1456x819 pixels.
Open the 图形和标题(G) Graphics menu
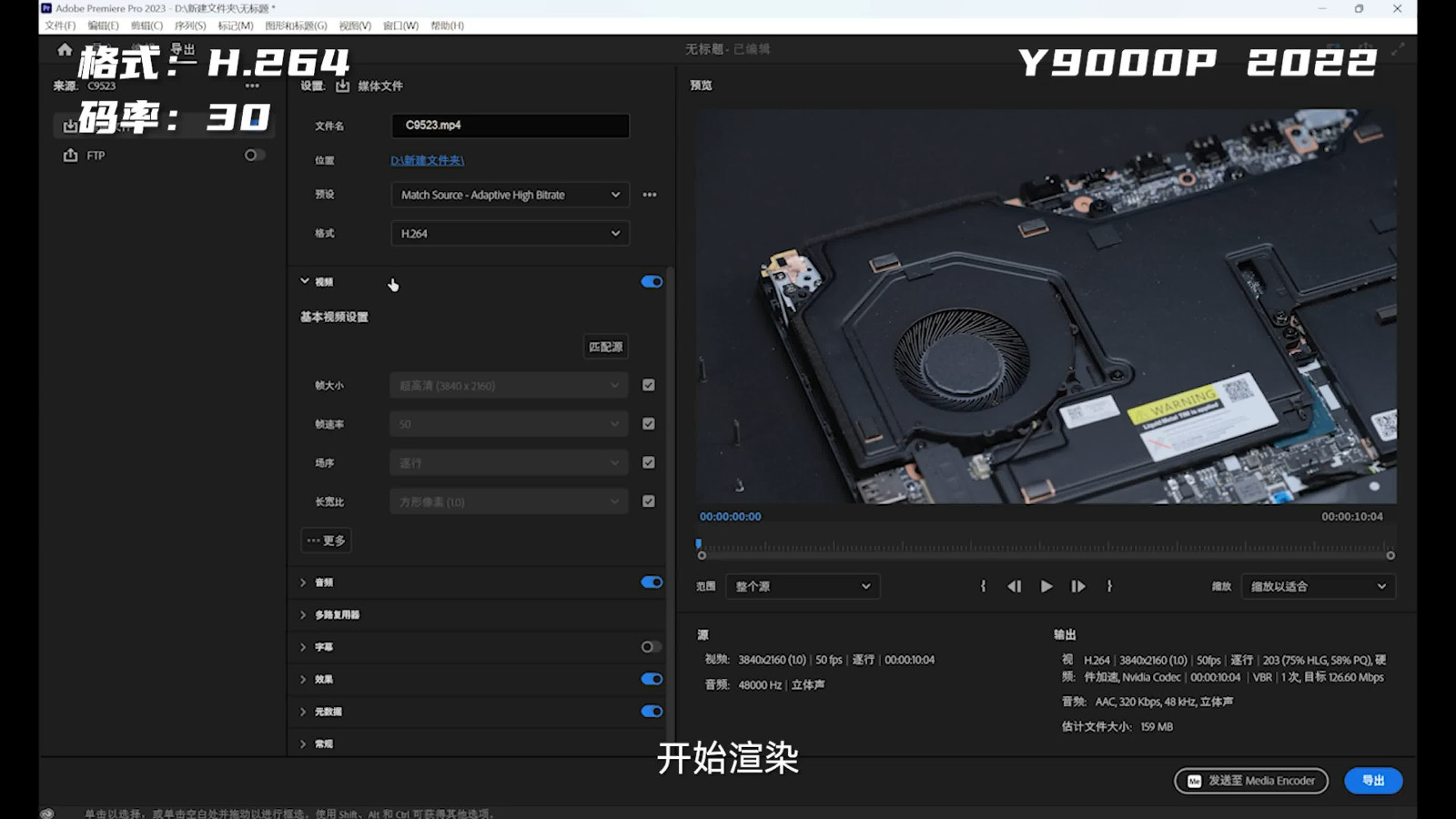(x=296, y=25)
